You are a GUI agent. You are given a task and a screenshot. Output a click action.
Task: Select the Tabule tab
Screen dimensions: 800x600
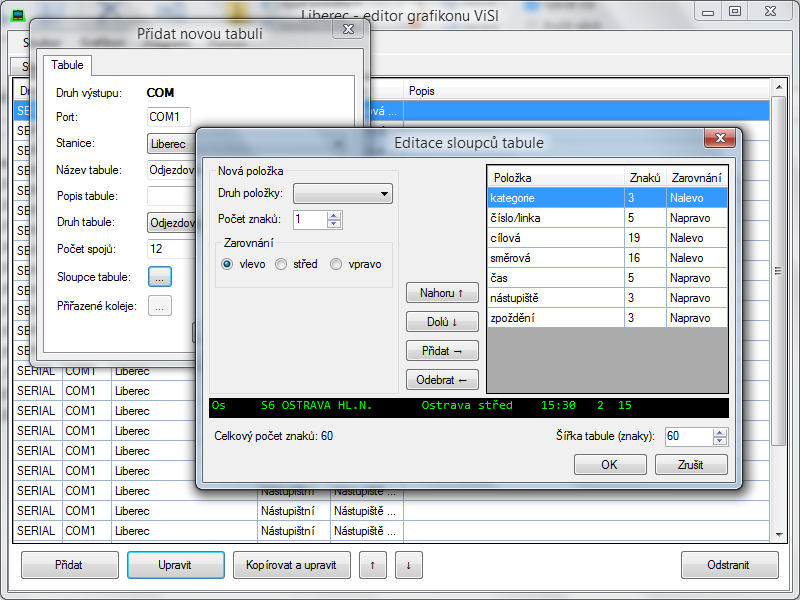(67, 65)
